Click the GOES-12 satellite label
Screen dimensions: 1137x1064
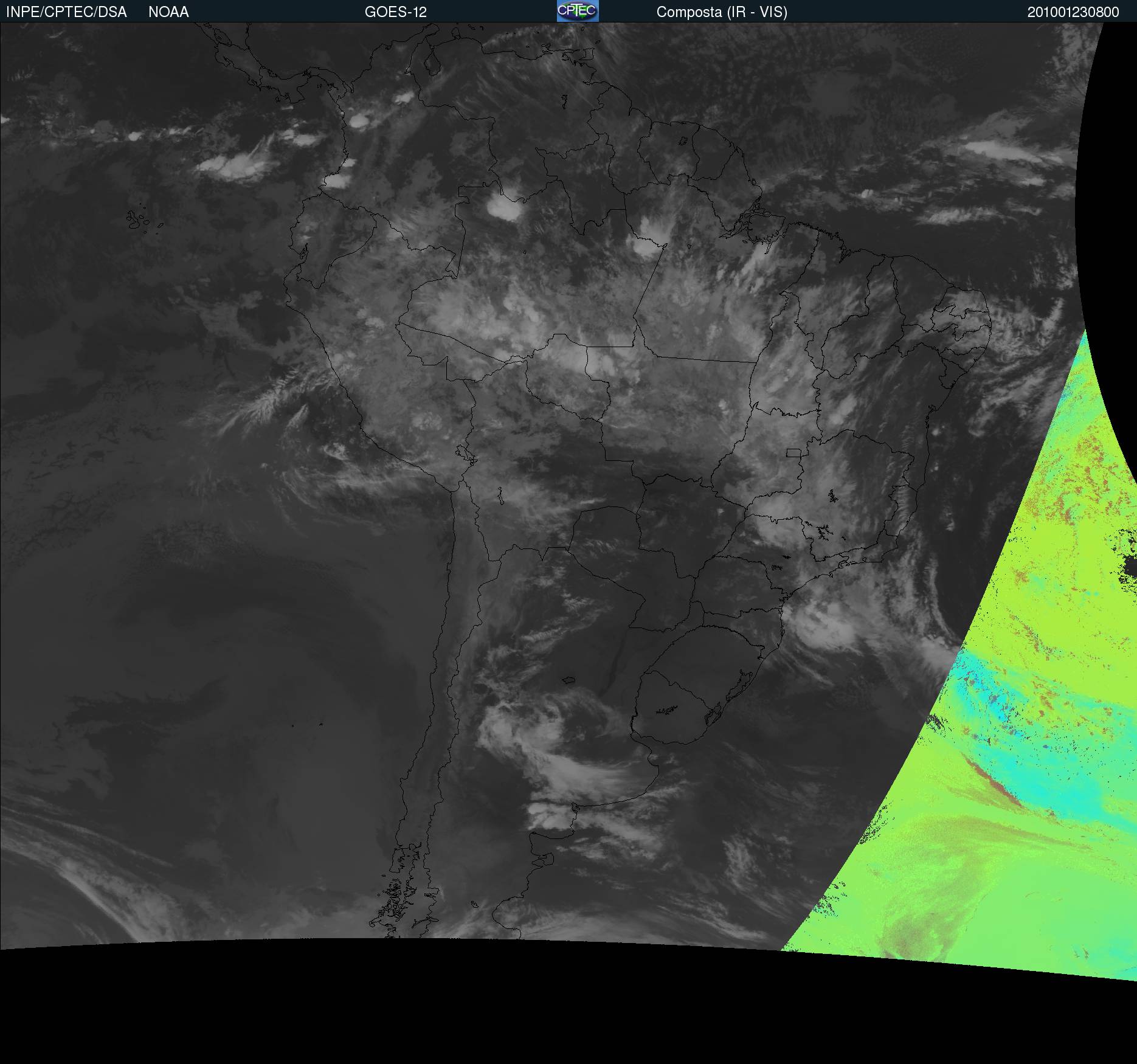[x=396, y=12]
